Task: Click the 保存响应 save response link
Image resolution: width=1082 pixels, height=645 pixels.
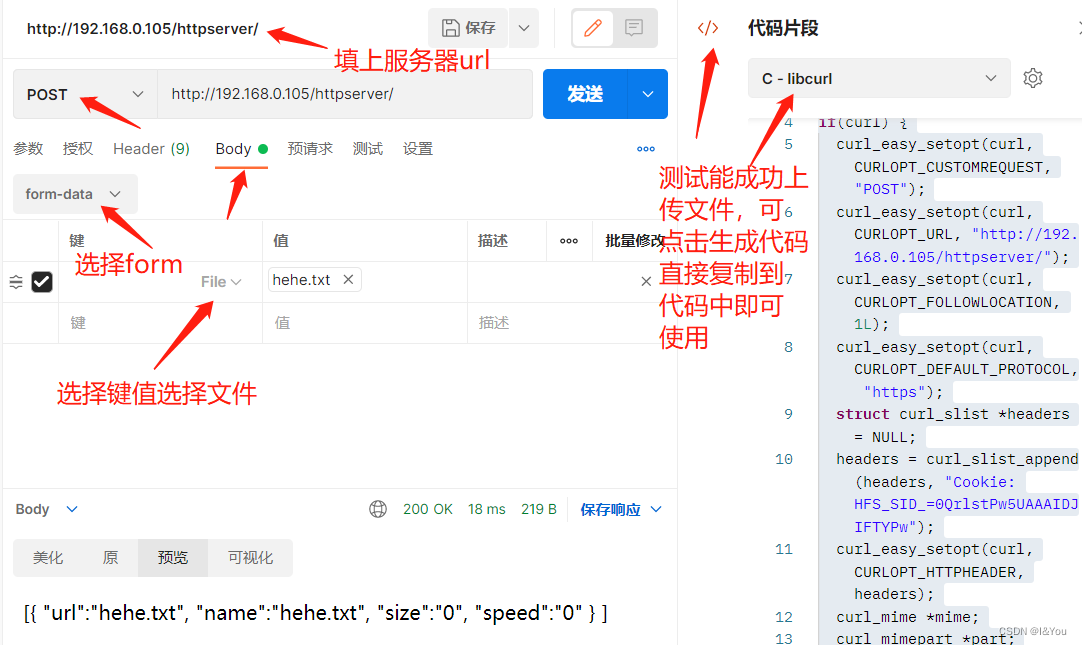Action: [x=610, y=509]
